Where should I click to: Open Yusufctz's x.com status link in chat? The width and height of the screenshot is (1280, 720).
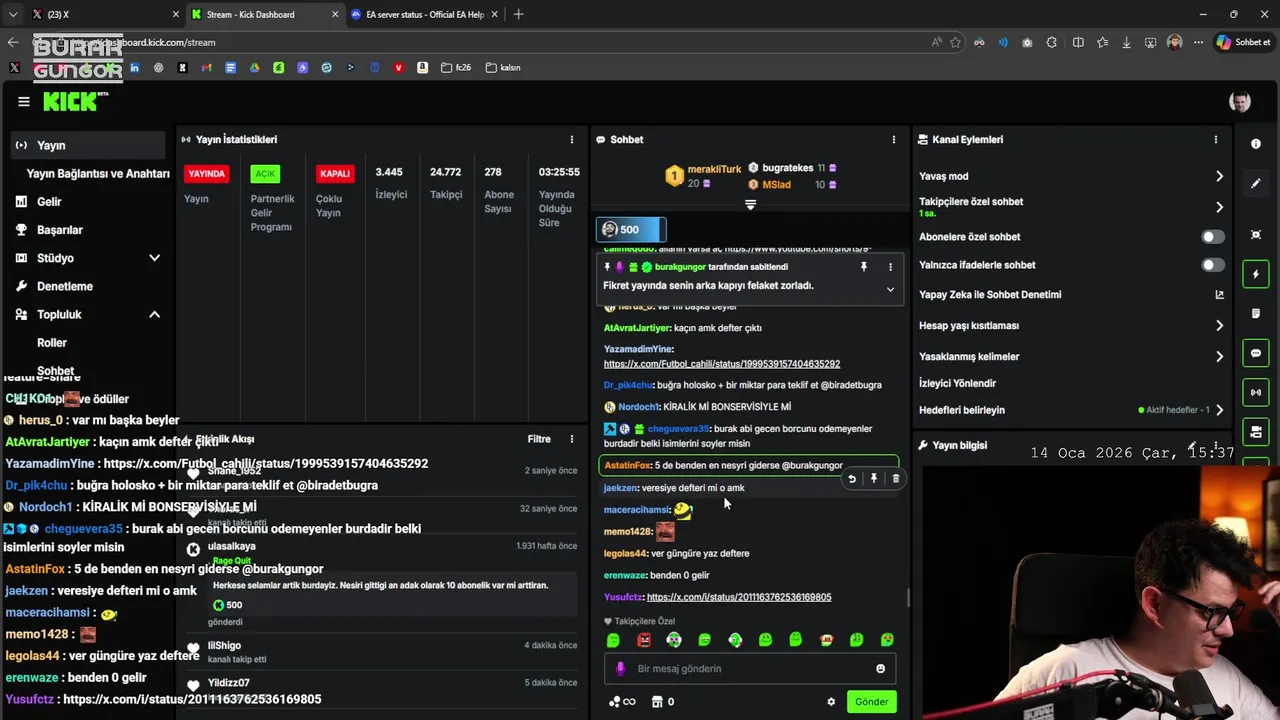(739, 597)
